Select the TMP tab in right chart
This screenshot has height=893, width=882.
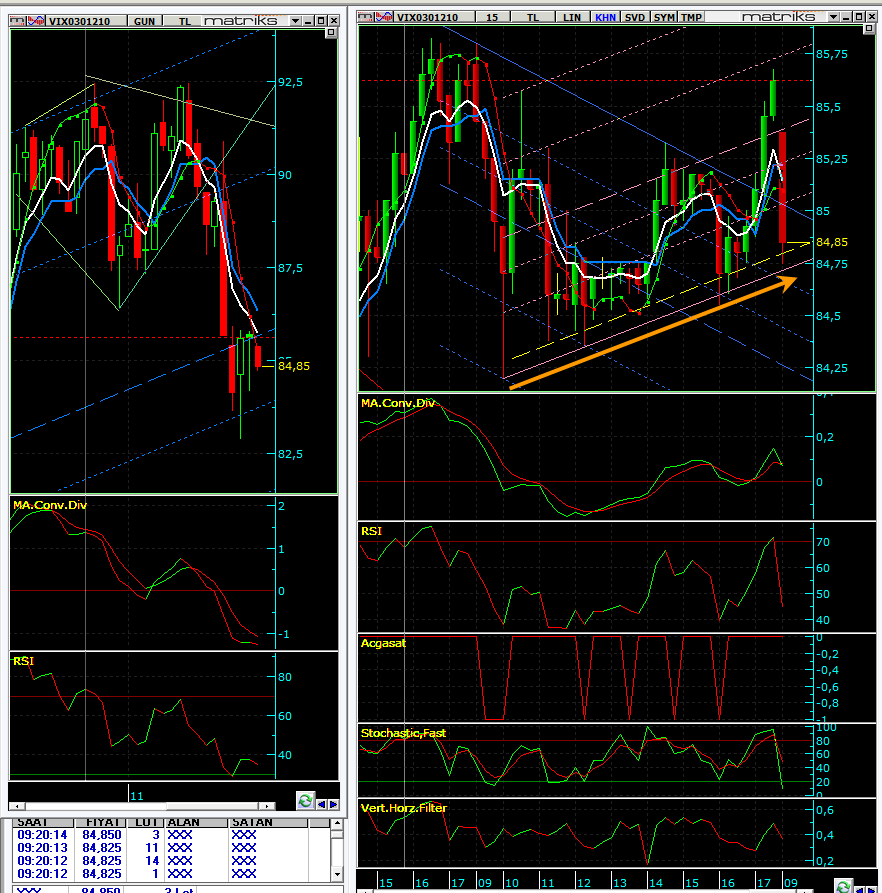coord(693,16)
